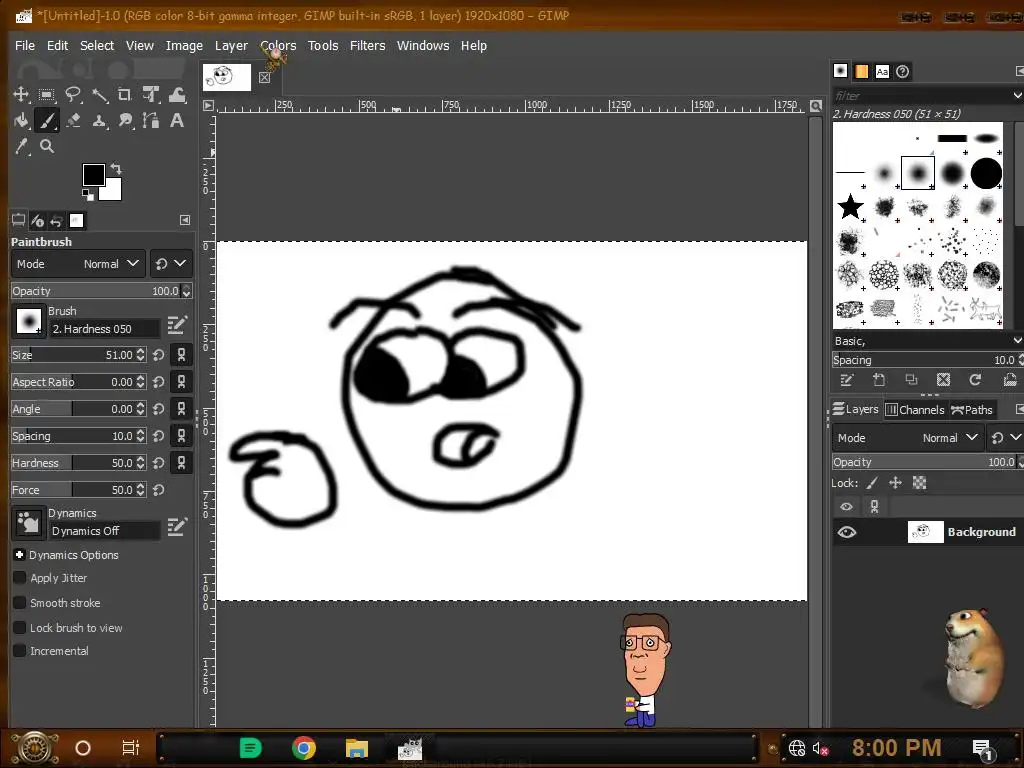The image size is (1024, 768).
Task: Switch to the Channels tab
Action: (915, 409)
